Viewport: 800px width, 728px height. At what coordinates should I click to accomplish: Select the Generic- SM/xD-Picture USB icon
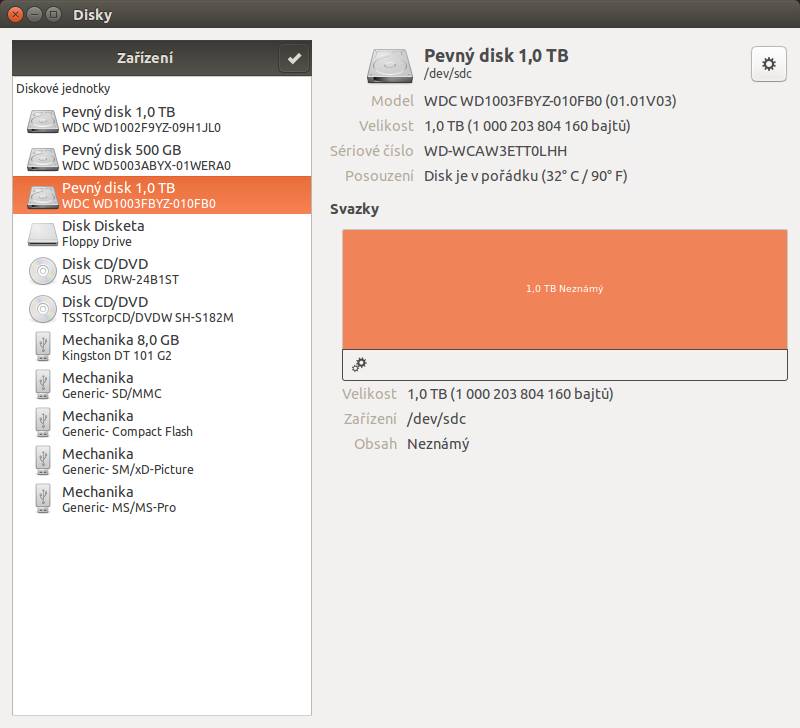click(43, 461)
